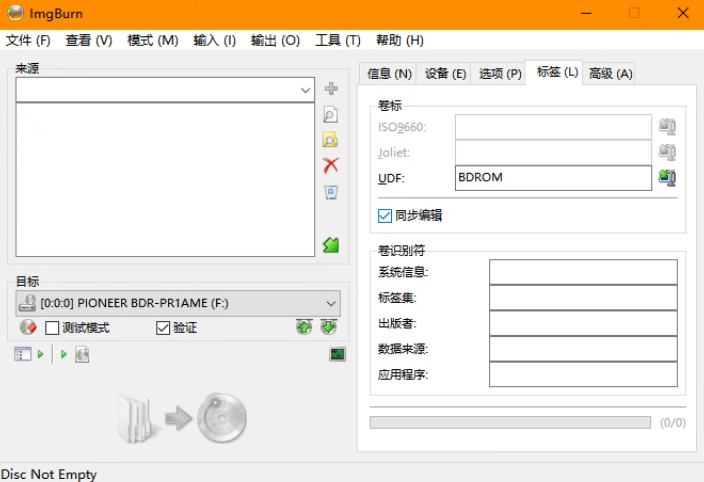
Task: Click the green Disc Layout Editor icon
Action: click(331, 245)
